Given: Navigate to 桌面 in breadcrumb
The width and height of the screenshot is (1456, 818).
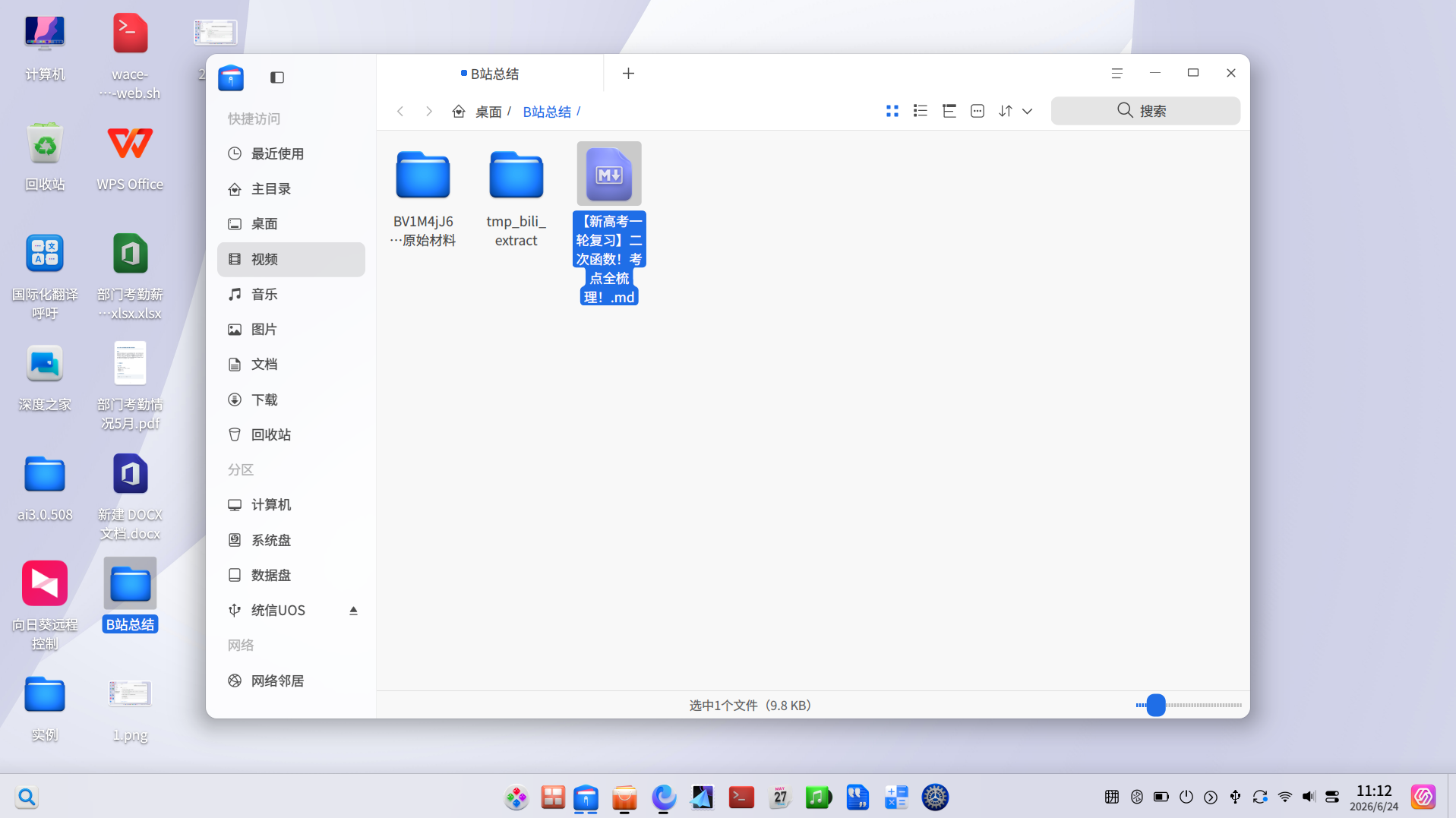Looking at the screenshot, I should click(x=488, y=112).
